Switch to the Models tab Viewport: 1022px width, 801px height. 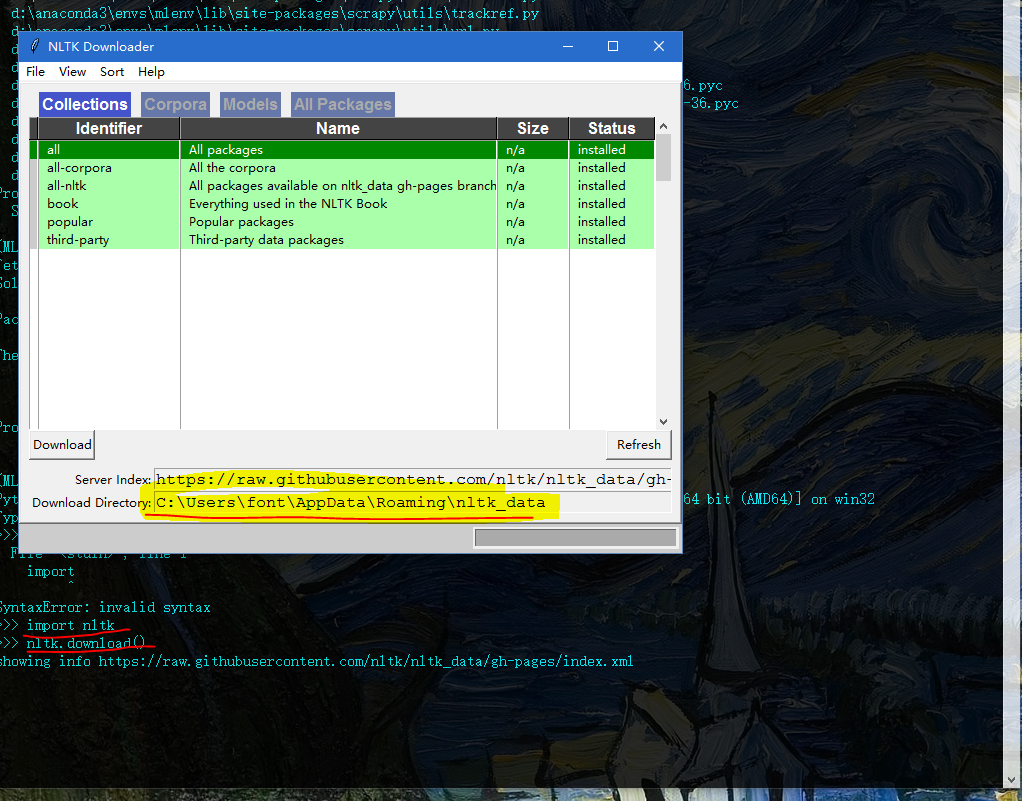click(250, 104)
